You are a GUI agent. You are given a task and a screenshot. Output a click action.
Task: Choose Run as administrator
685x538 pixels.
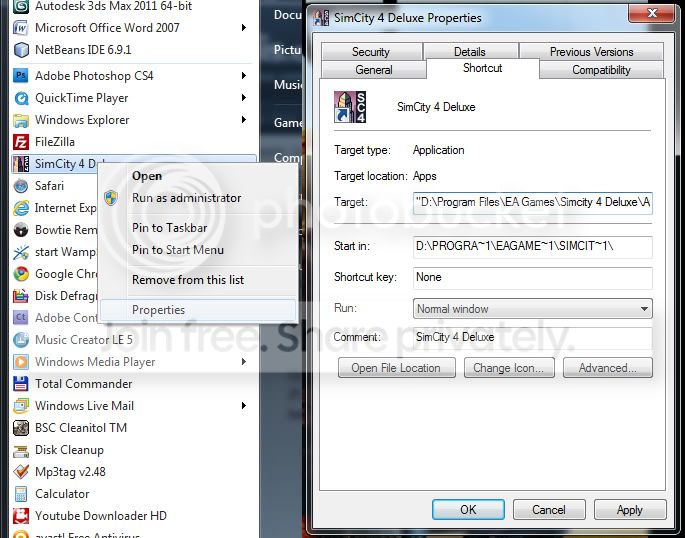[197, 198]
